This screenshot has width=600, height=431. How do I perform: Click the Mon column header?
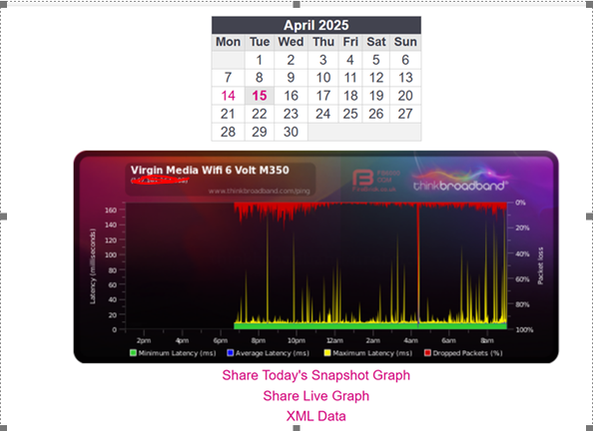pos(228,42)
